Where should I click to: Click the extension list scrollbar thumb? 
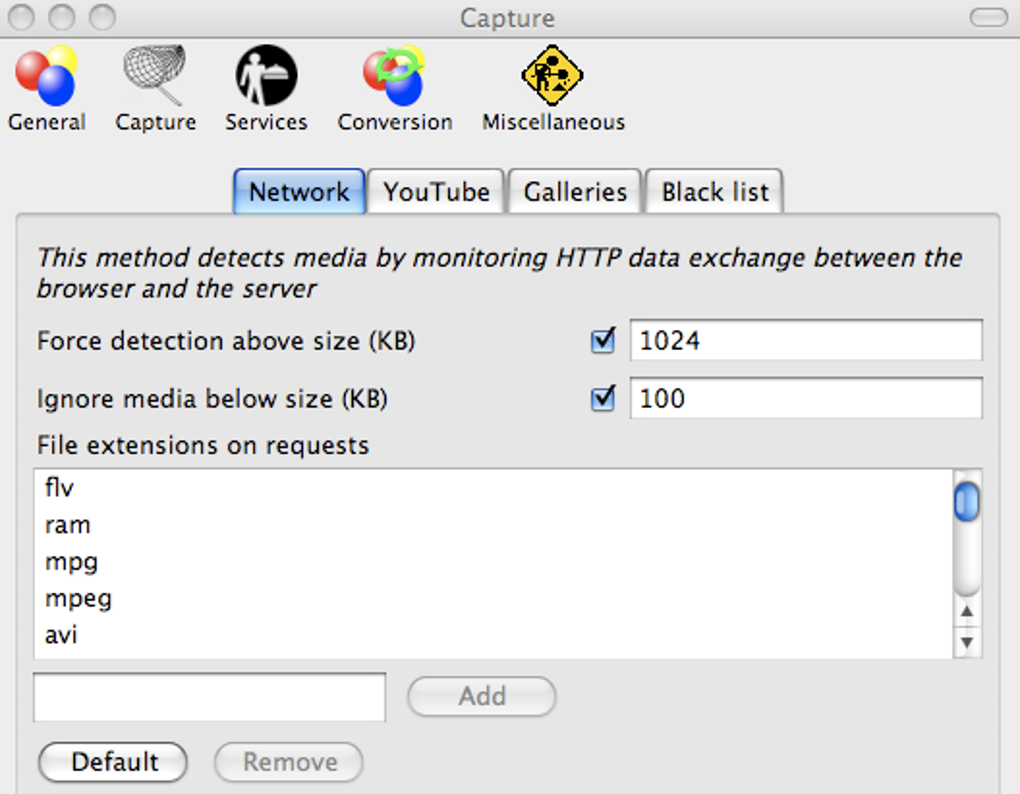click(966, 502)
